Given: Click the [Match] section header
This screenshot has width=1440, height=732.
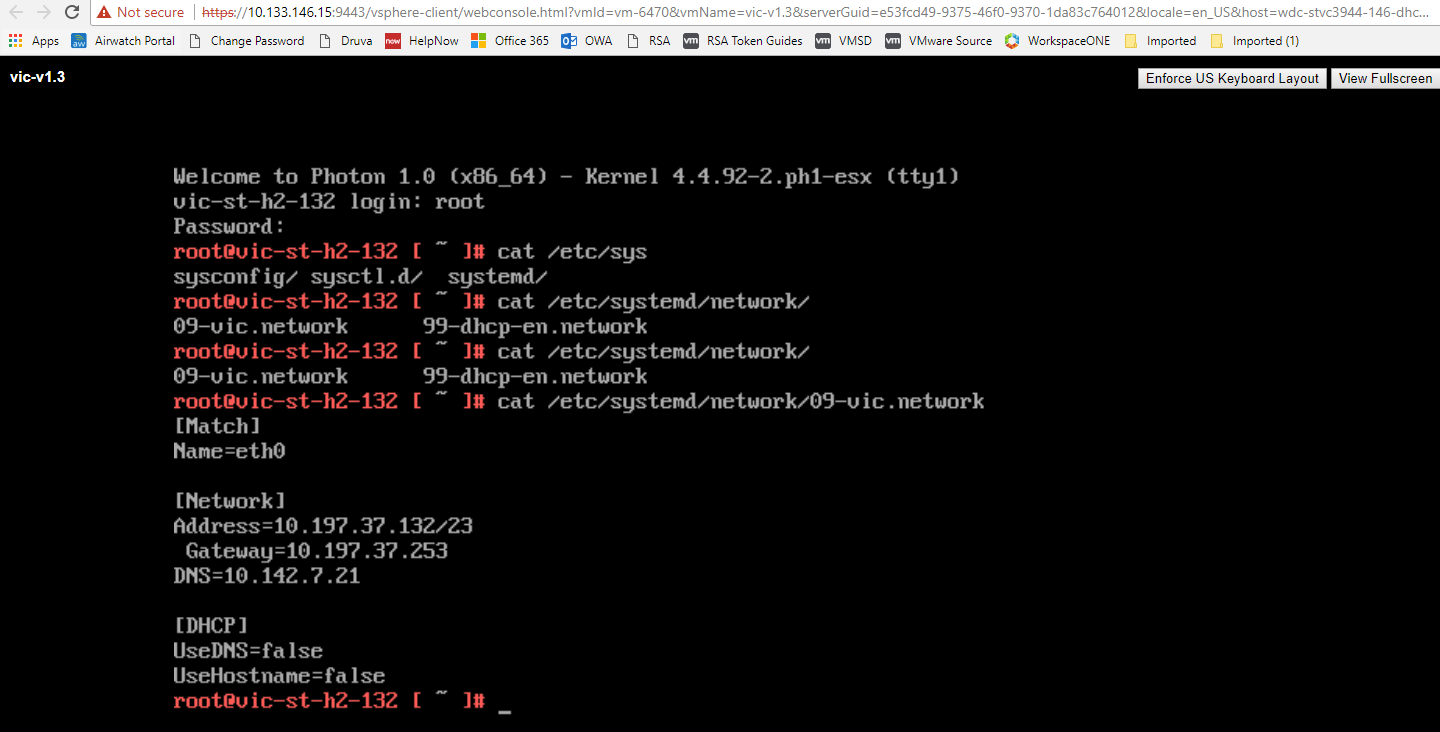Looking at the screenshot, I should pyautogui.click(x=217, y=427).
